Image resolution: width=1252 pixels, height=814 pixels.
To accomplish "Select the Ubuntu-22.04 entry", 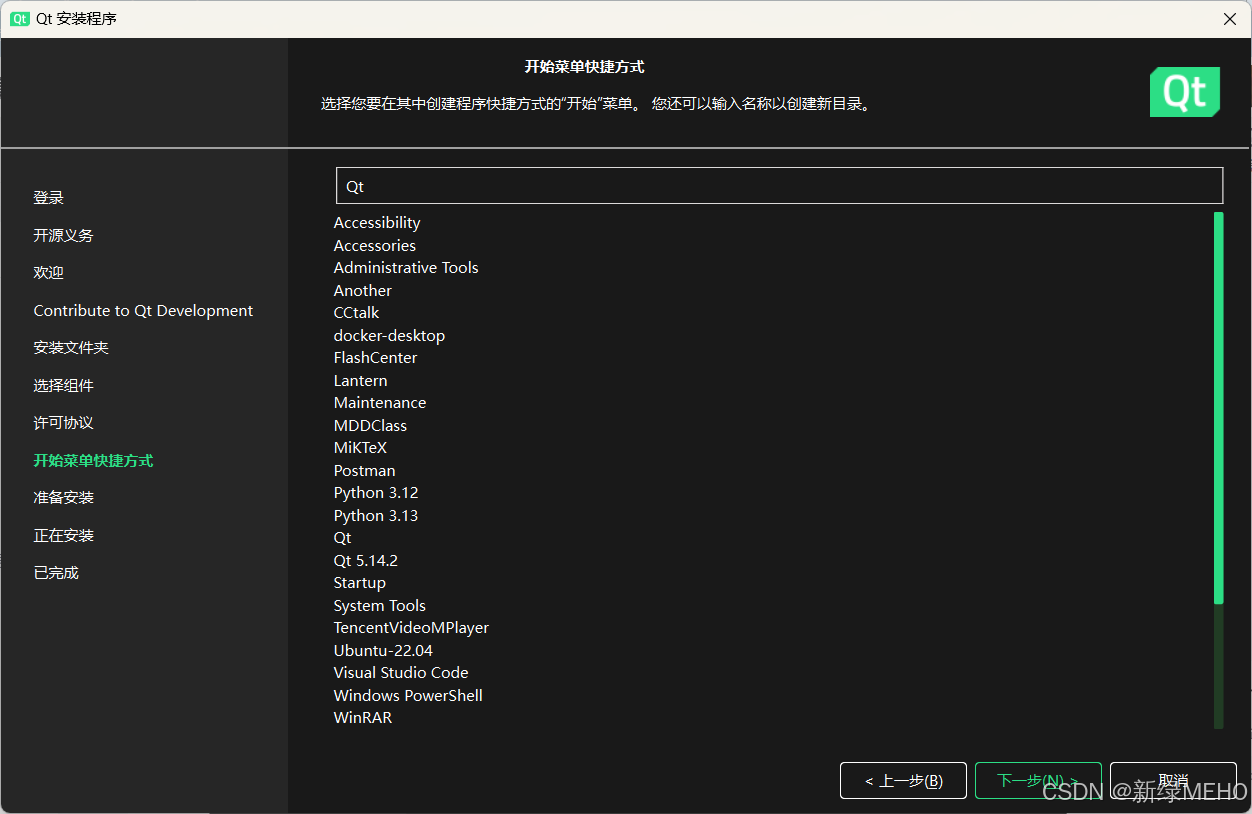I will [383, 650].
